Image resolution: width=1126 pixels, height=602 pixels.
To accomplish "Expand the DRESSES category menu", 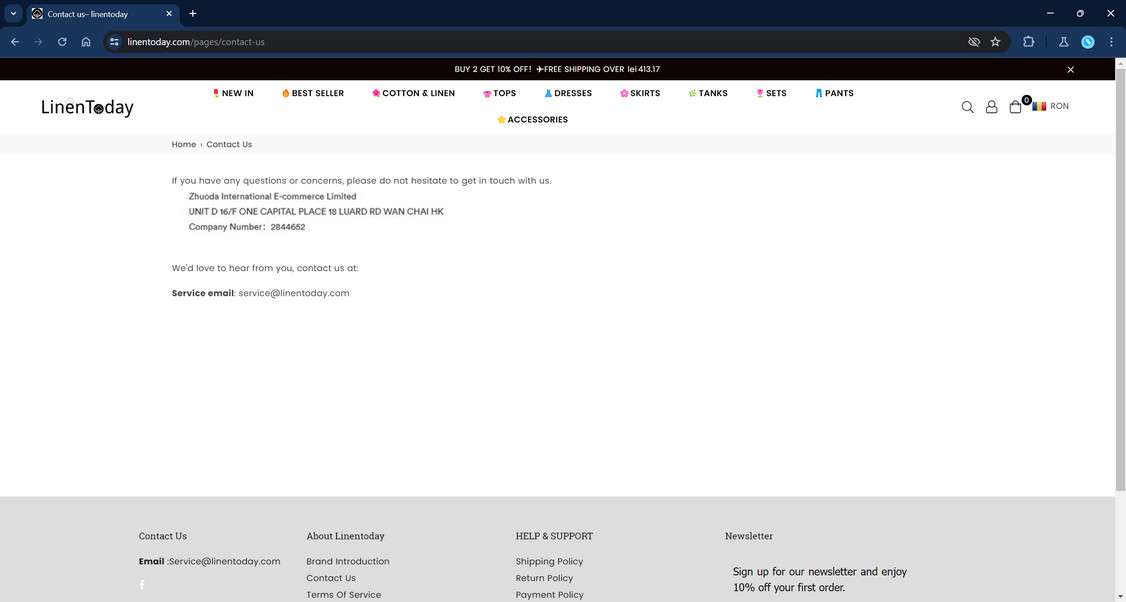I will 572,93.
